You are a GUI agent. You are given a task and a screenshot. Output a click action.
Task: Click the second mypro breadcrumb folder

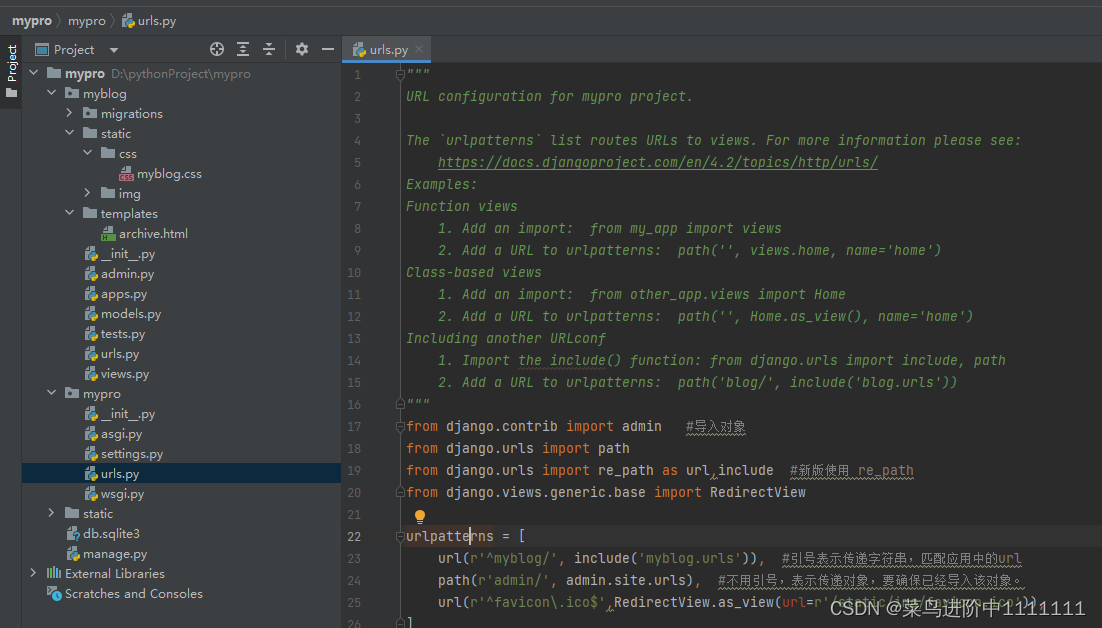[x=86, y=21]
